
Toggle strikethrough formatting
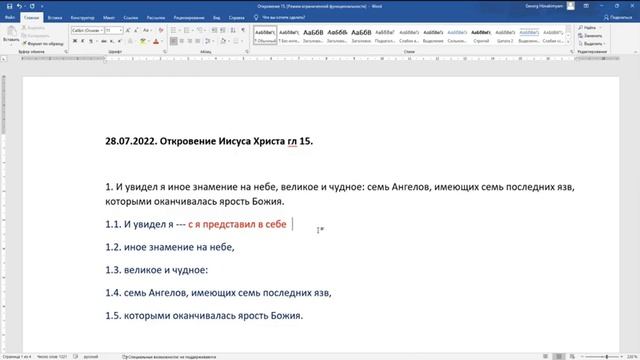pos(104,41)
